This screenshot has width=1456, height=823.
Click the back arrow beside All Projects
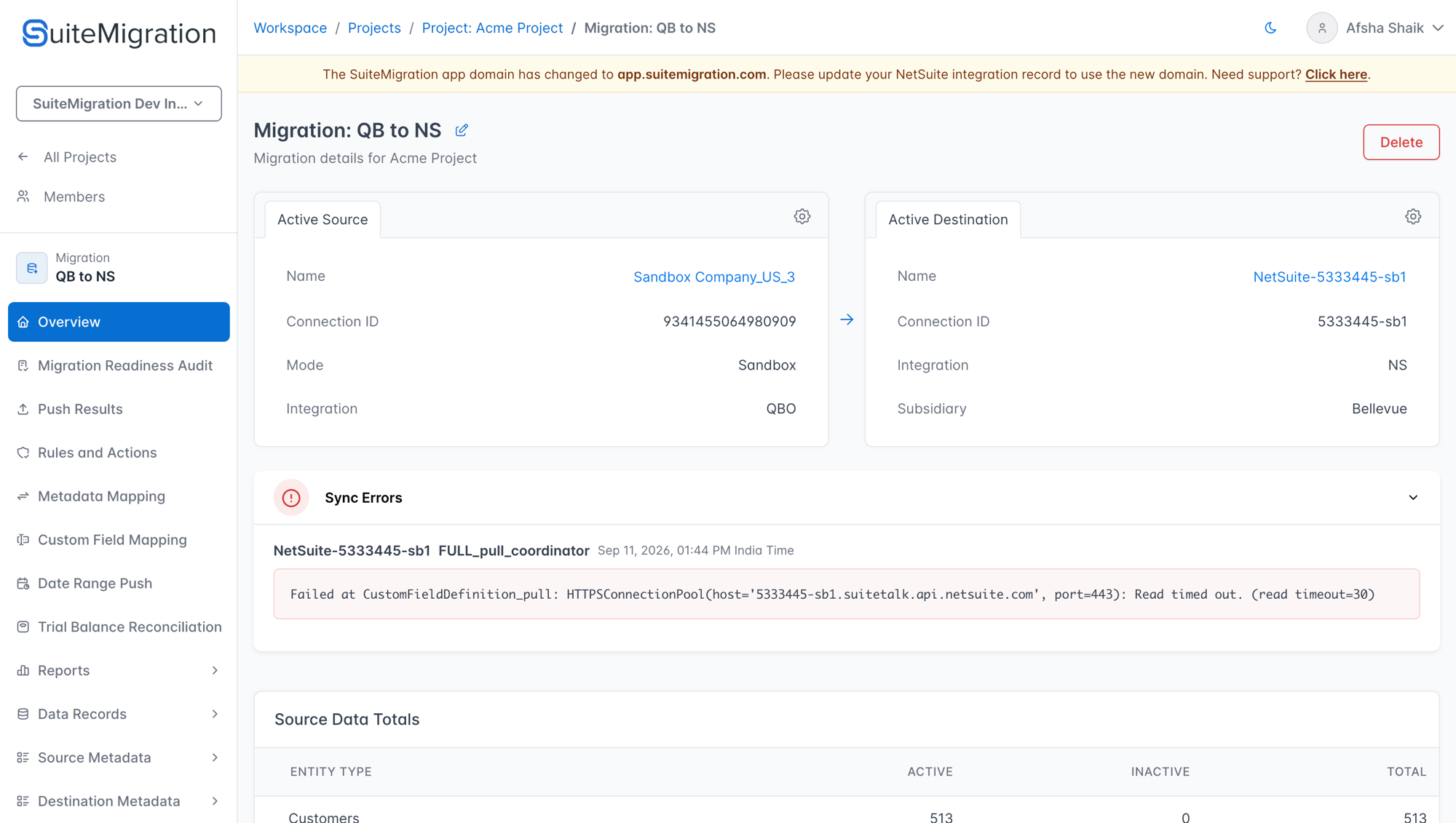tap(23, 156)
